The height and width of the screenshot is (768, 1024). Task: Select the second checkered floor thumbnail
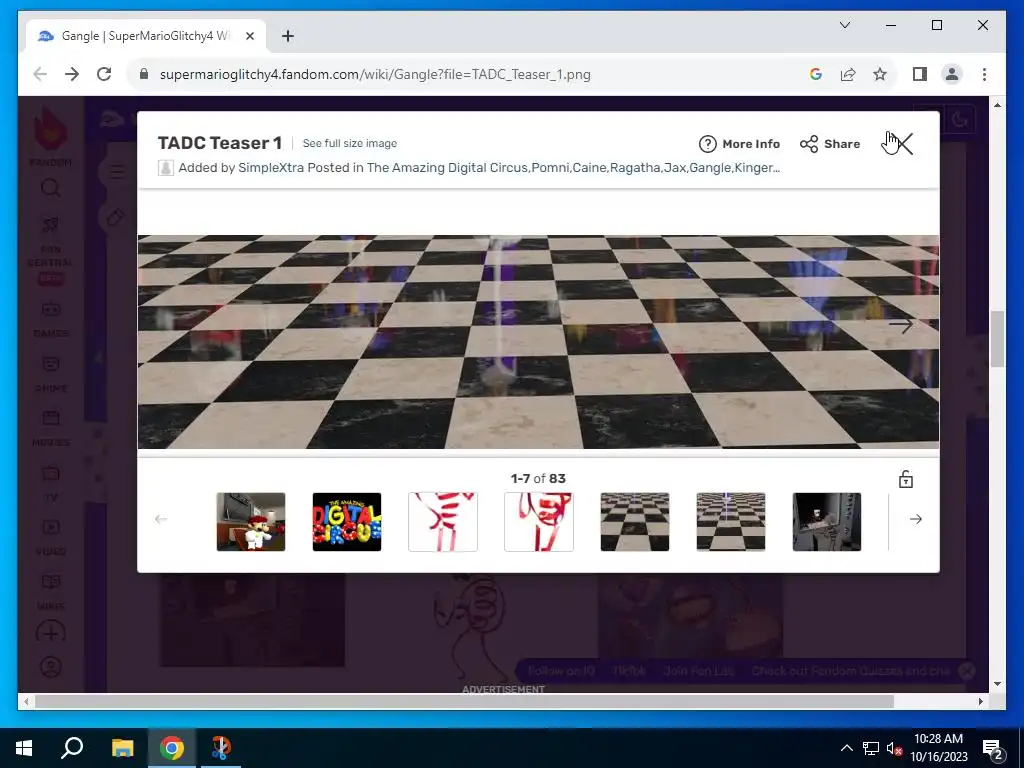coord(731,522)
